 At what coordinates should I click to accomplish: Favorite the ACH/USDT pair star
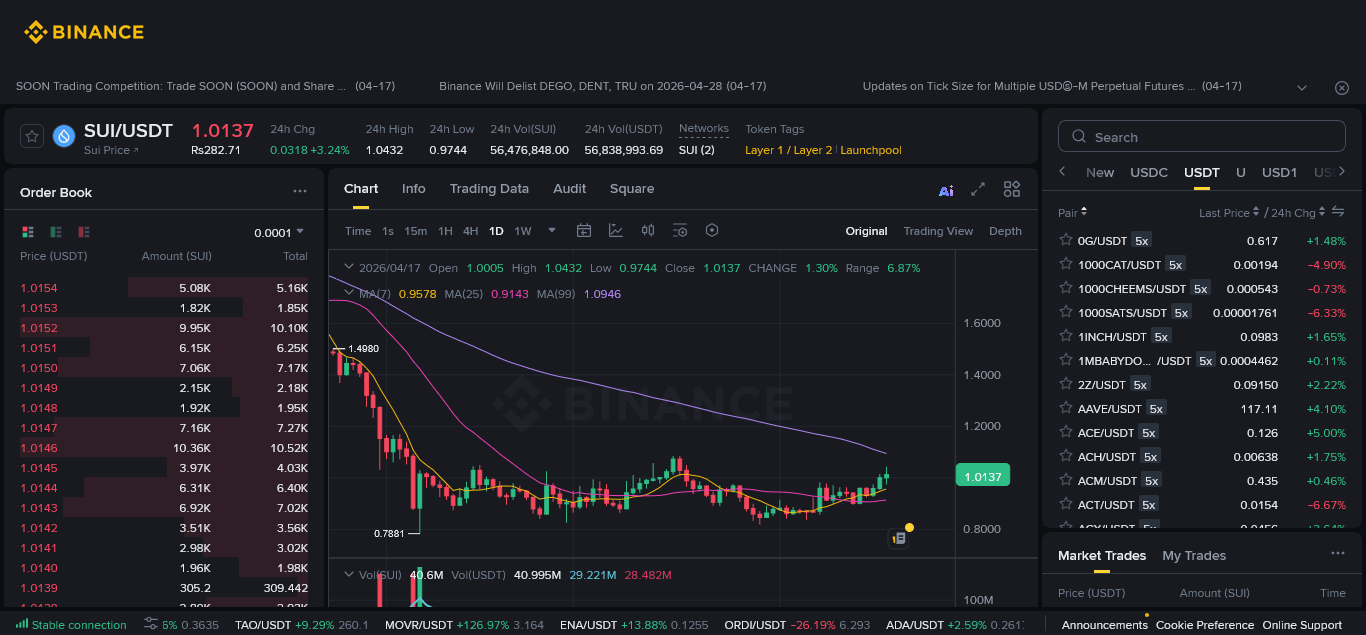click(1065, 457)
